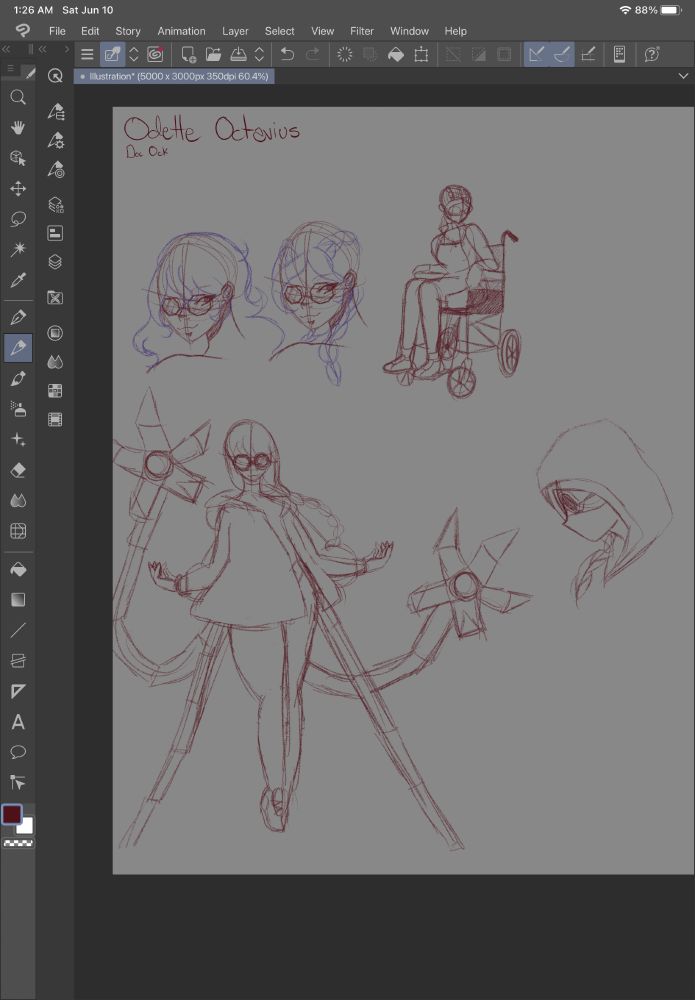Click the Clear dotted circle icon
The image size is (695, 1000).
pyautogui.click(x=344, y=54)
